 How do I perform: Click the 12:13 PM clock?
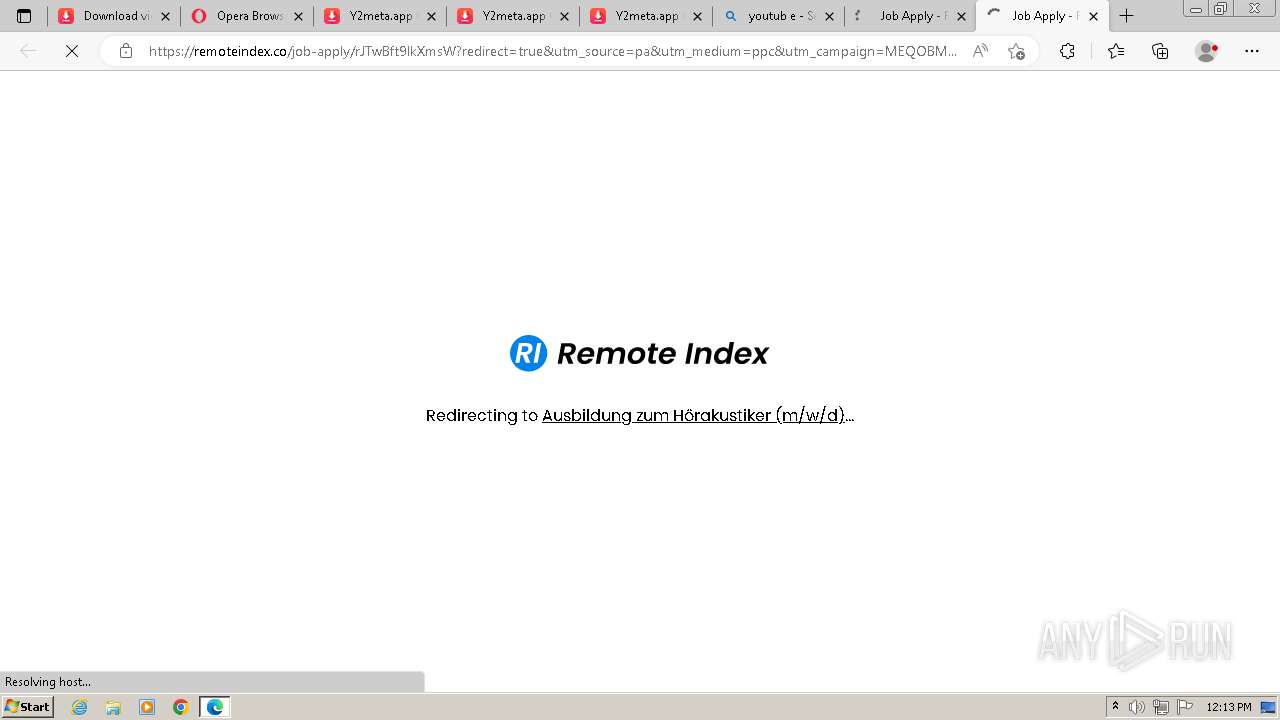pos(1229,707)
